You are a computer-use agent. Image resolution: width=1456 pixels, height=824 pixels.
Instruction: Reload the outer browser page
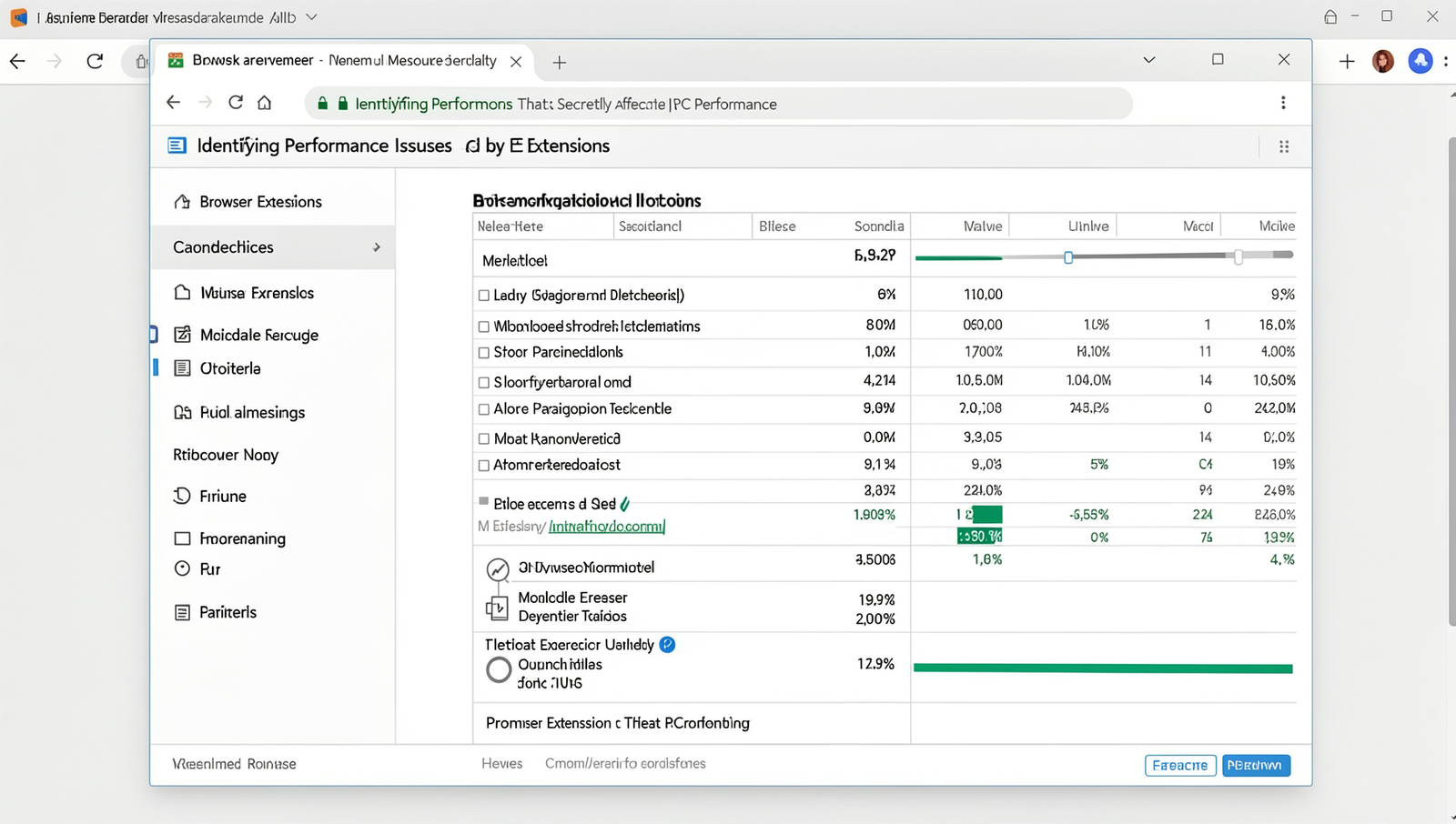coord(95,61)
